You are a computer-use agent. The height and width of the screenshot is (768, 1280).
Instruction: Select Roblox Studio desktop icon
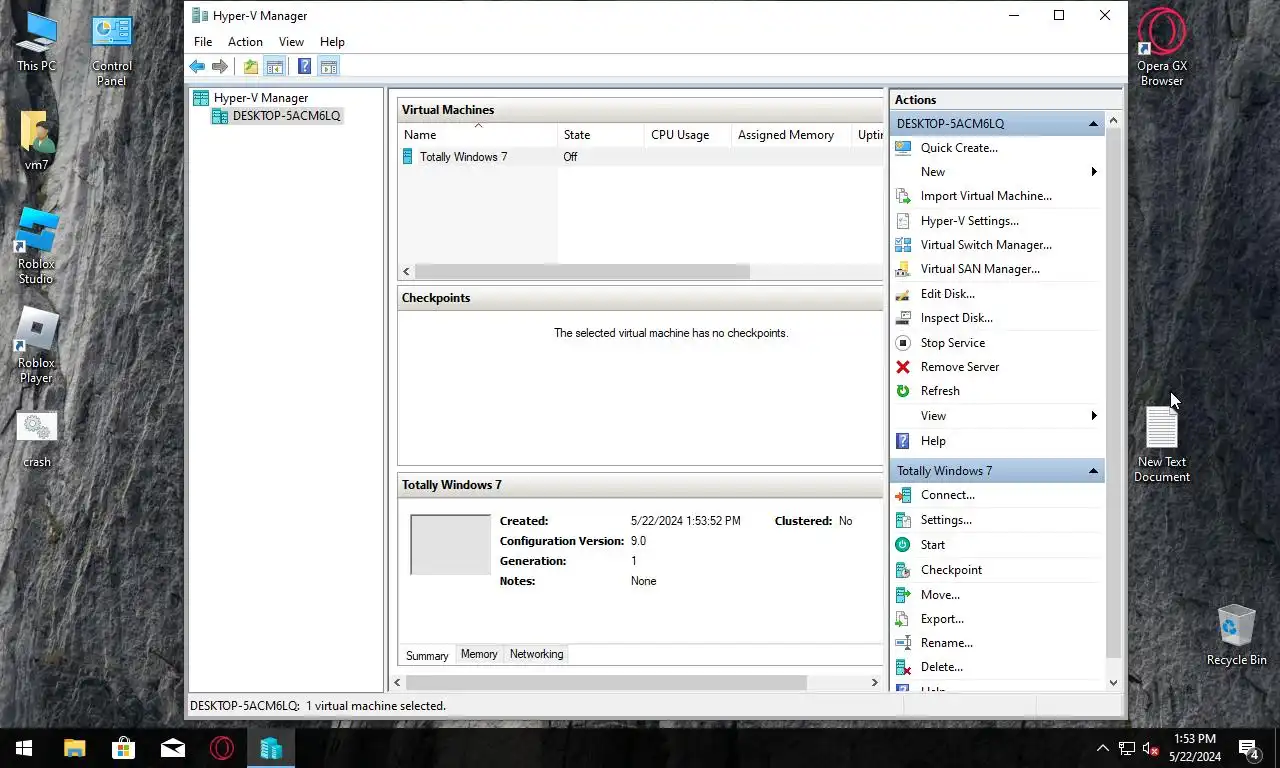click(x=36, y=246)
